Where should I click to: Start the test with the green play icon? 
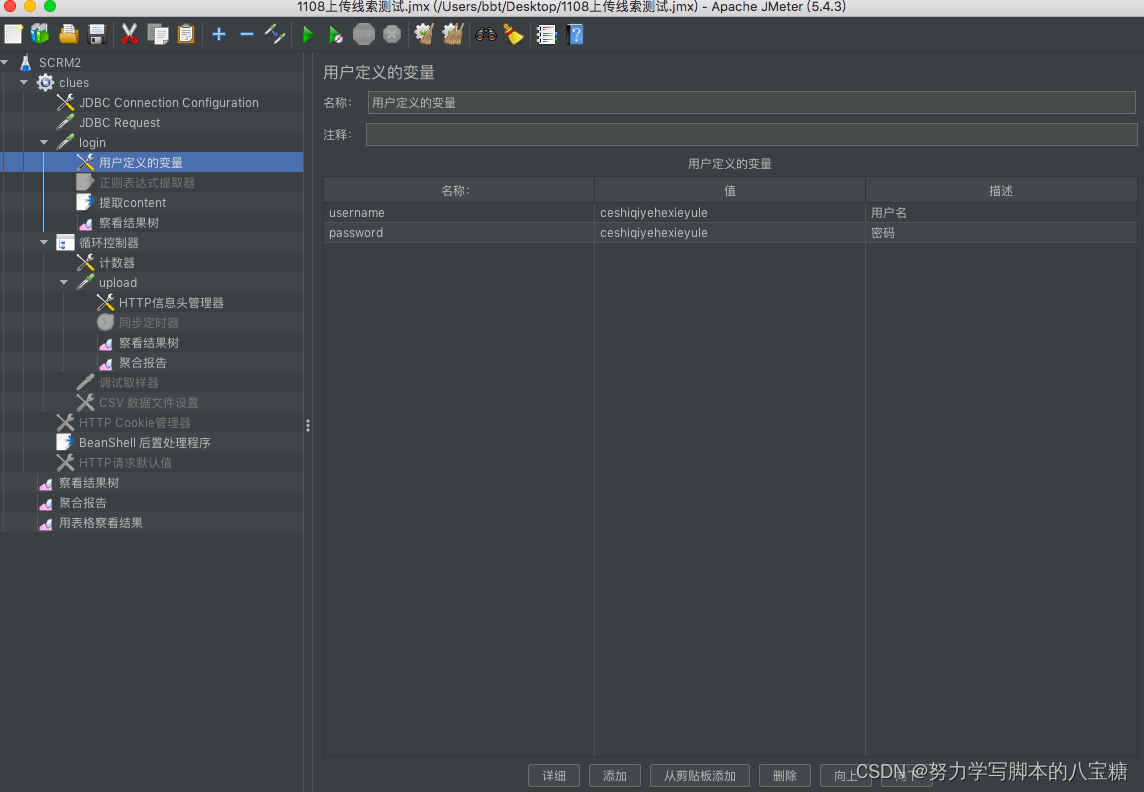(308, 34)
